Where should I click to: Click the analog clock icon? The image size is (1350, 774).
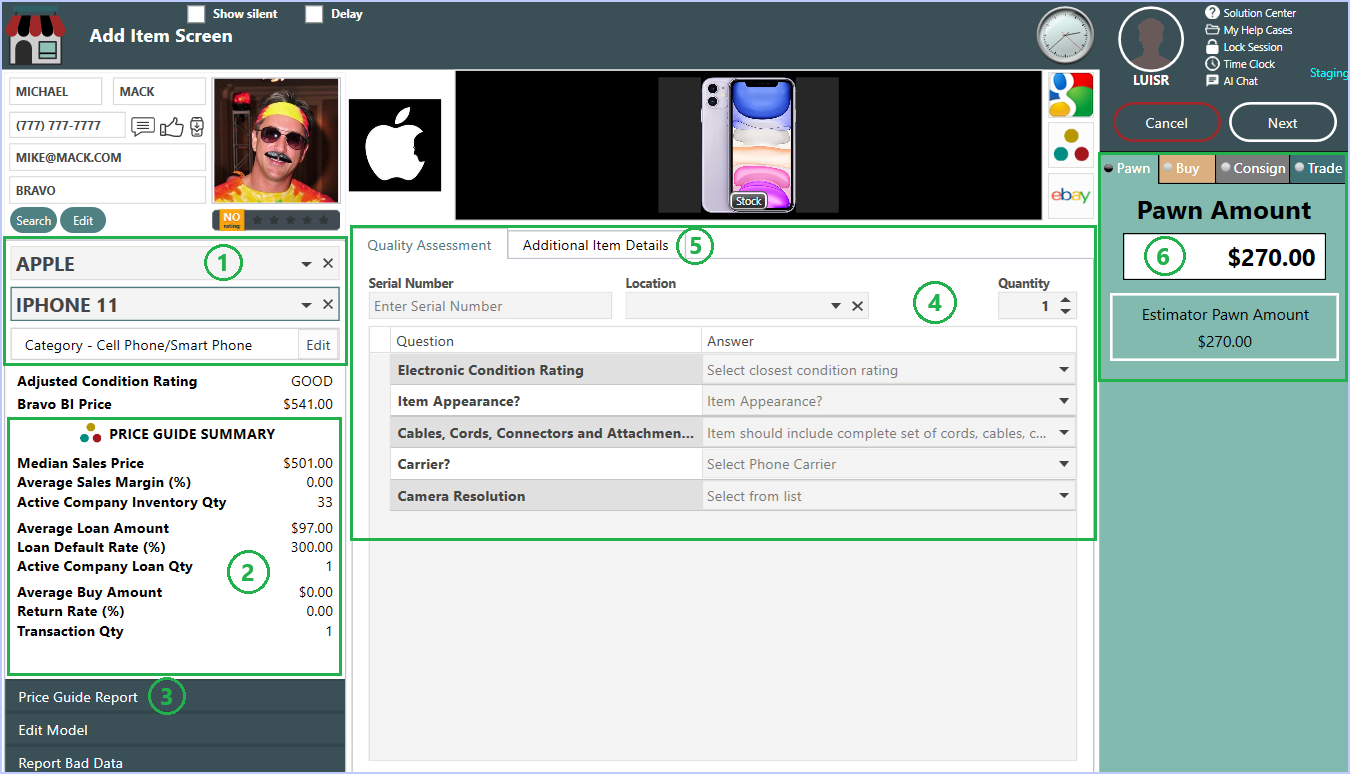tap(1065, 36)
